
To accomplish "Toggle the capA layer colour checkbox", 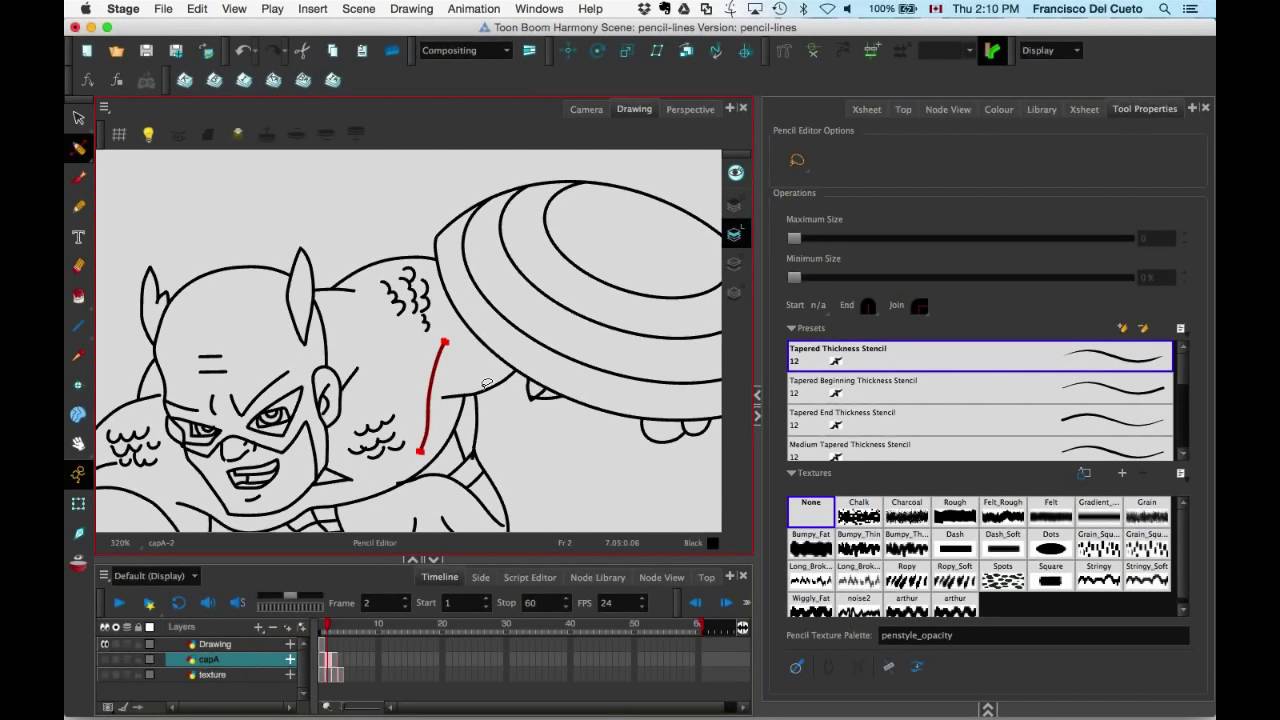I will pos(149,659).
